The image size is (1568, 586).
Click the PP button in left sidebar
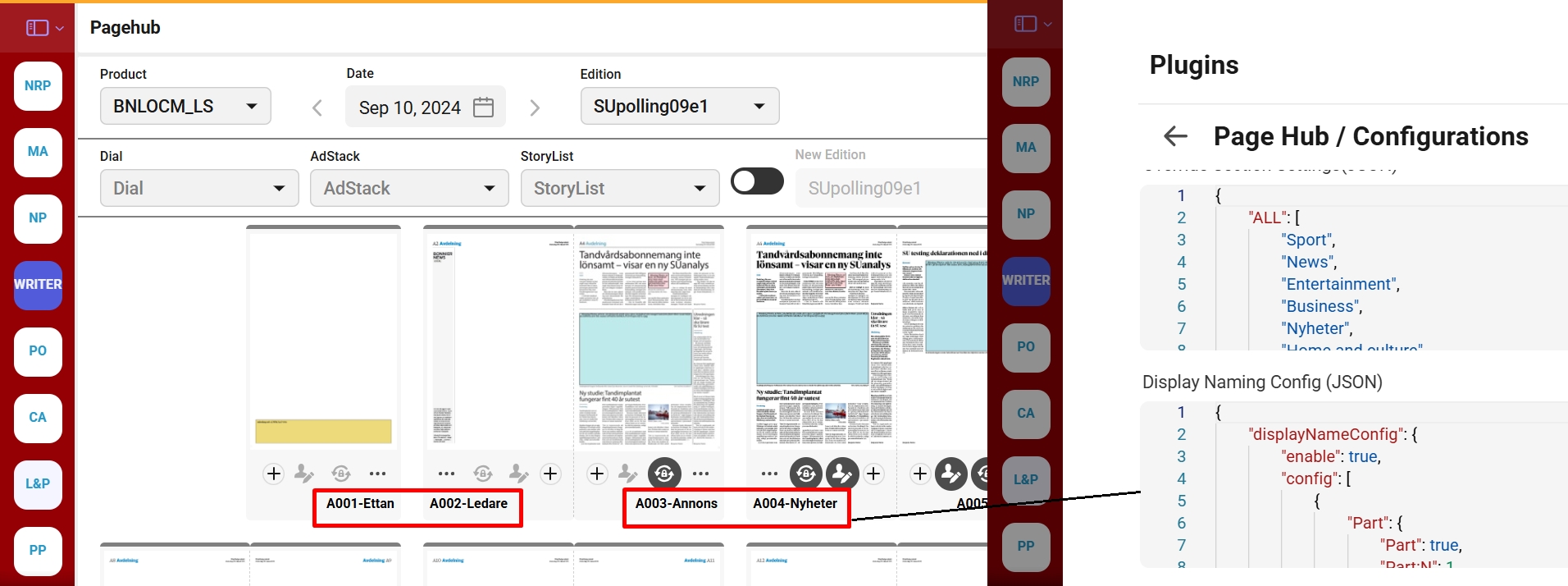point(38,551)
